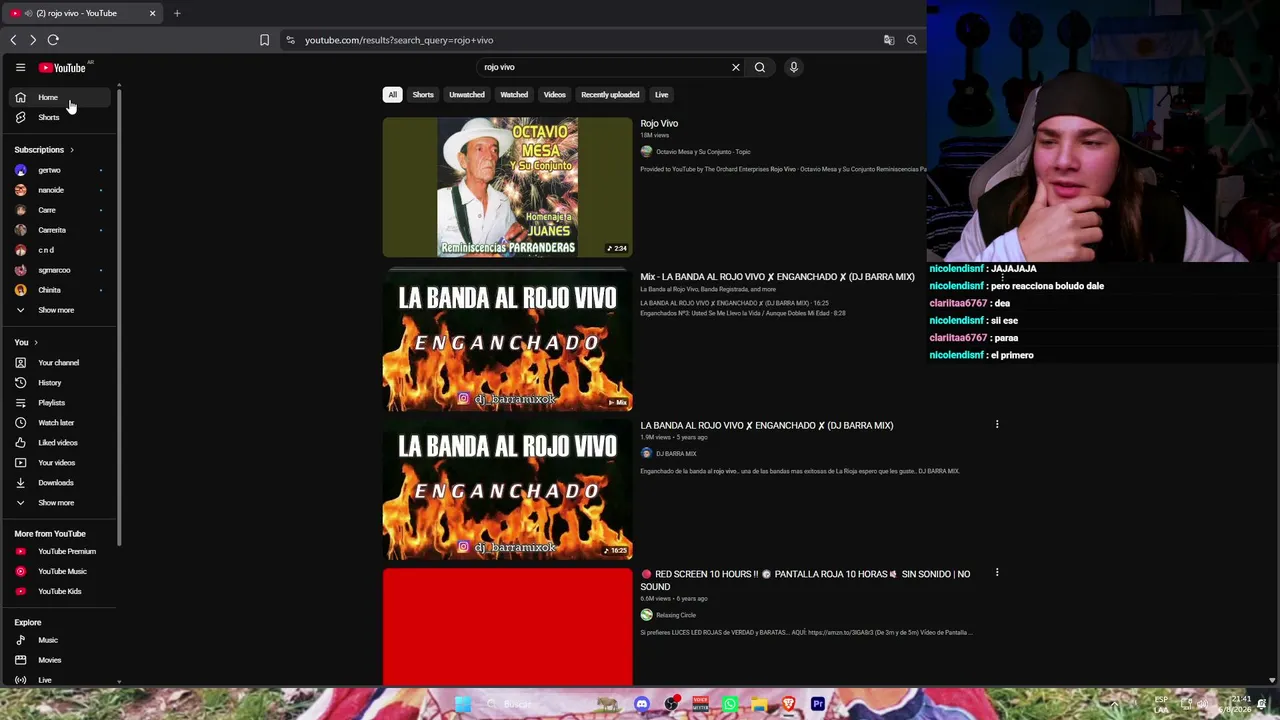This screenshot has width=1280, height=720.
Task: Open Home in the sidebar
Action: [60, 97]
